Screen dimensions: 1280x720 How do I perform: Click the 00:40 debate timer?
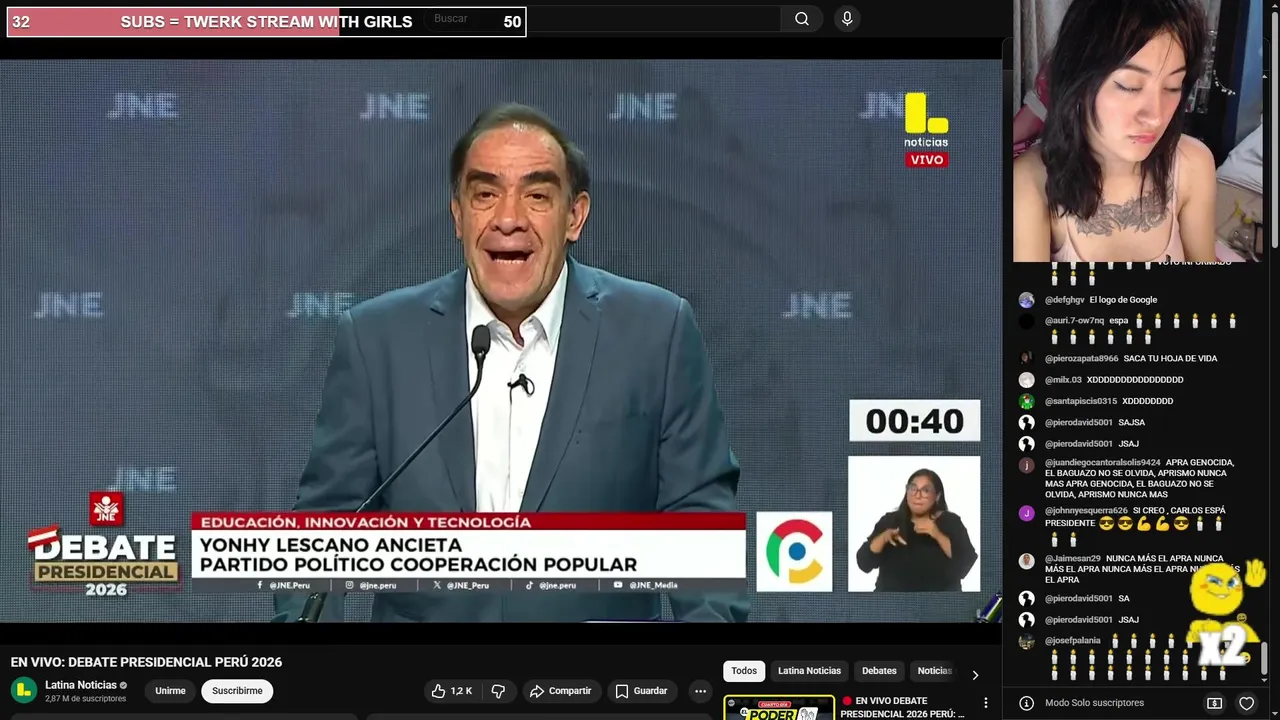click(x=914, y=421)
